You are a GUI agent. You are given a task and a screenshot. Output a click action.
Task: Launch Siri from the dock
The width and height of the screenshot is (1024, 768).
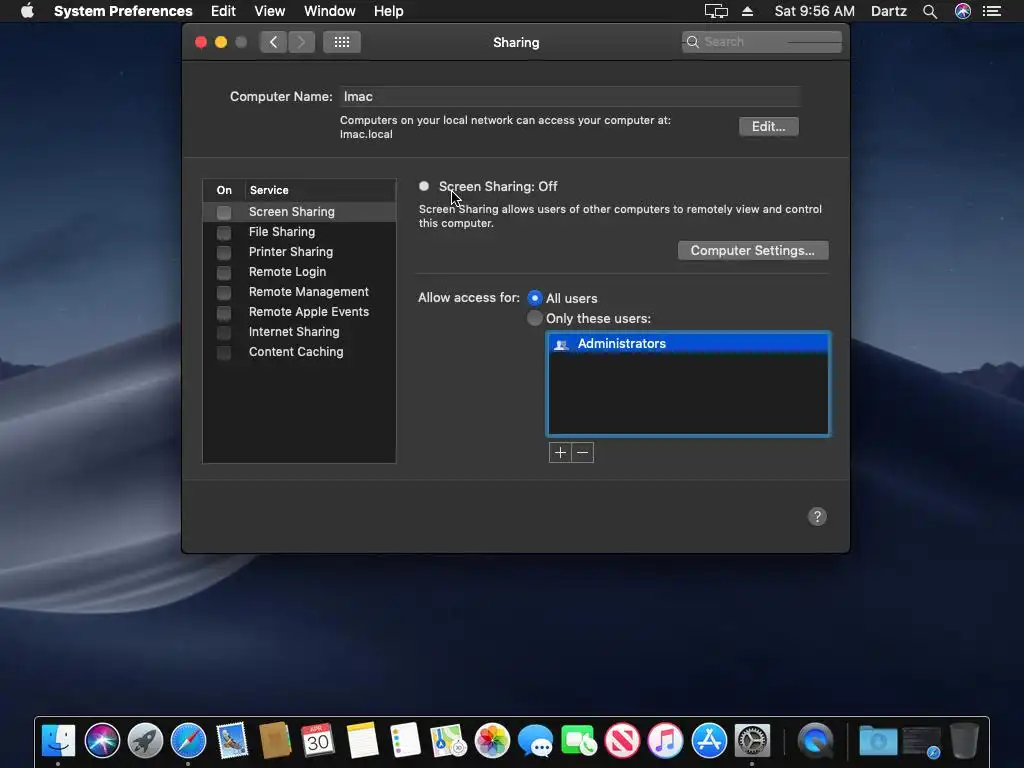102,741
